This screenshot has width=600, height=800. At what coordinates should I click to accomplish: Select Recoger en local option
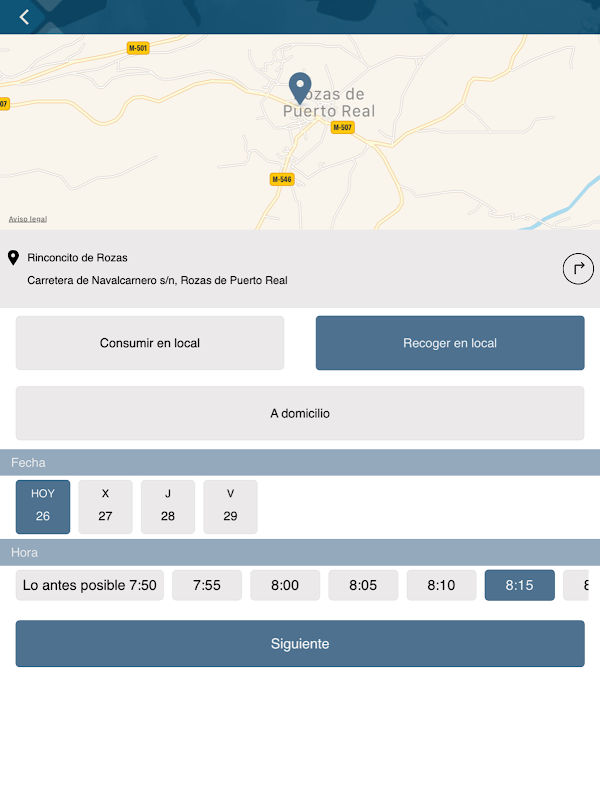450,343
